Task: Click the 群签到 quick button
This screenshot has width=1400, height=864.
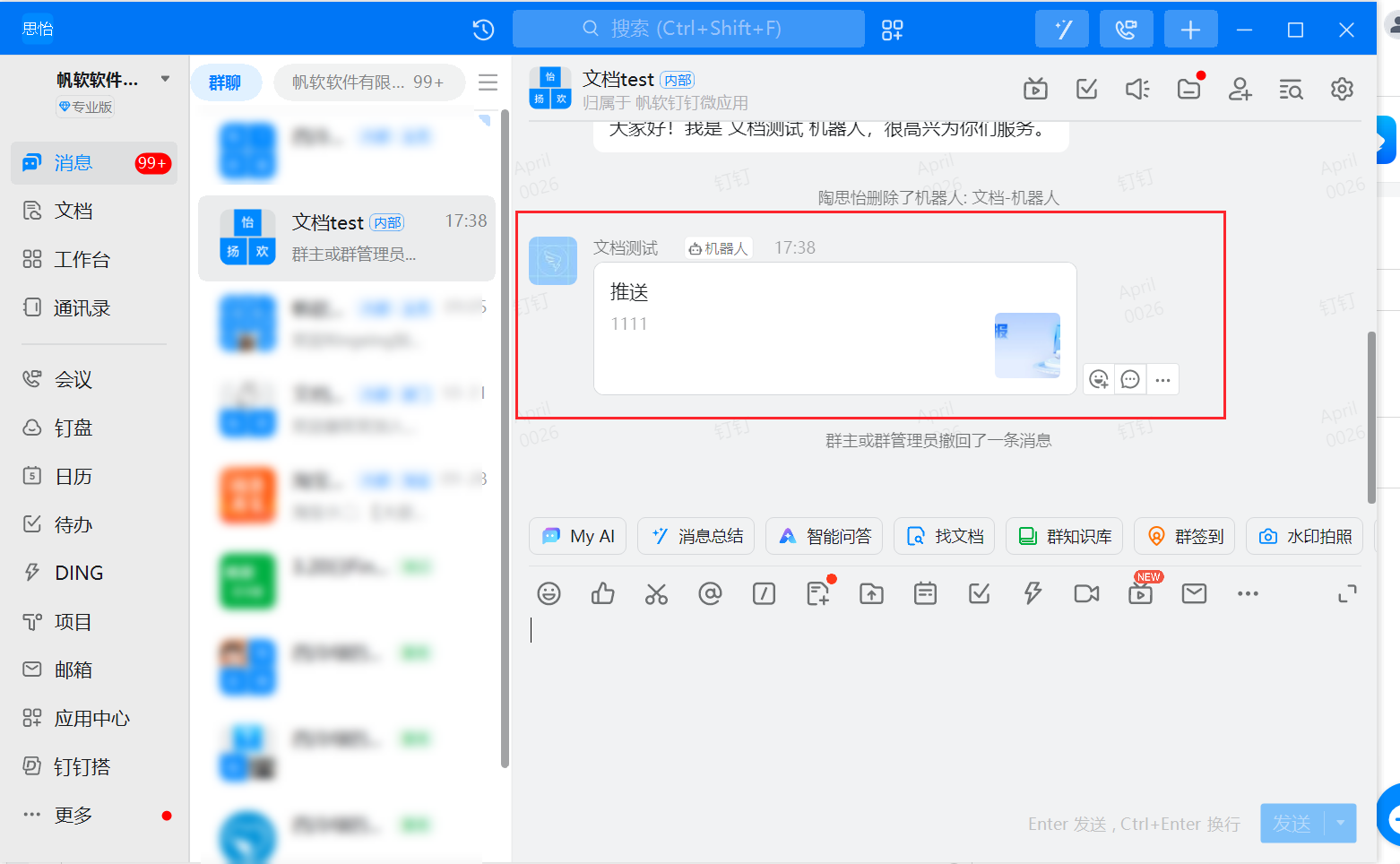Action: pos(1185,536)
